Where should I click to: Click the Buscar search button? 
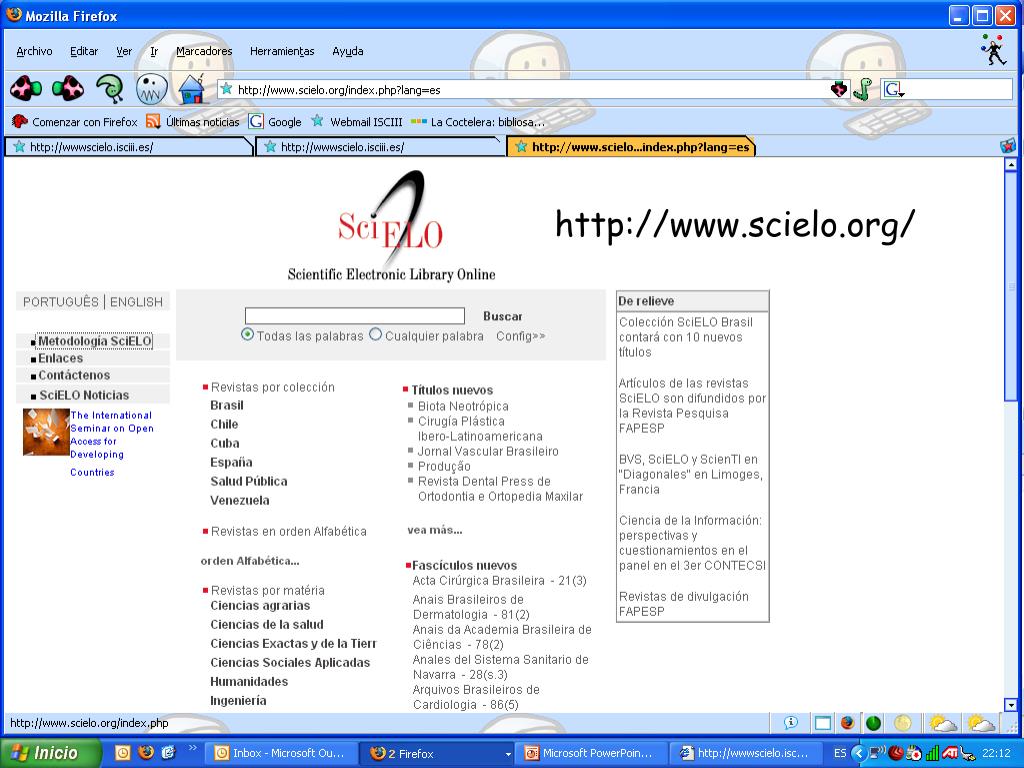pos(502,316)
